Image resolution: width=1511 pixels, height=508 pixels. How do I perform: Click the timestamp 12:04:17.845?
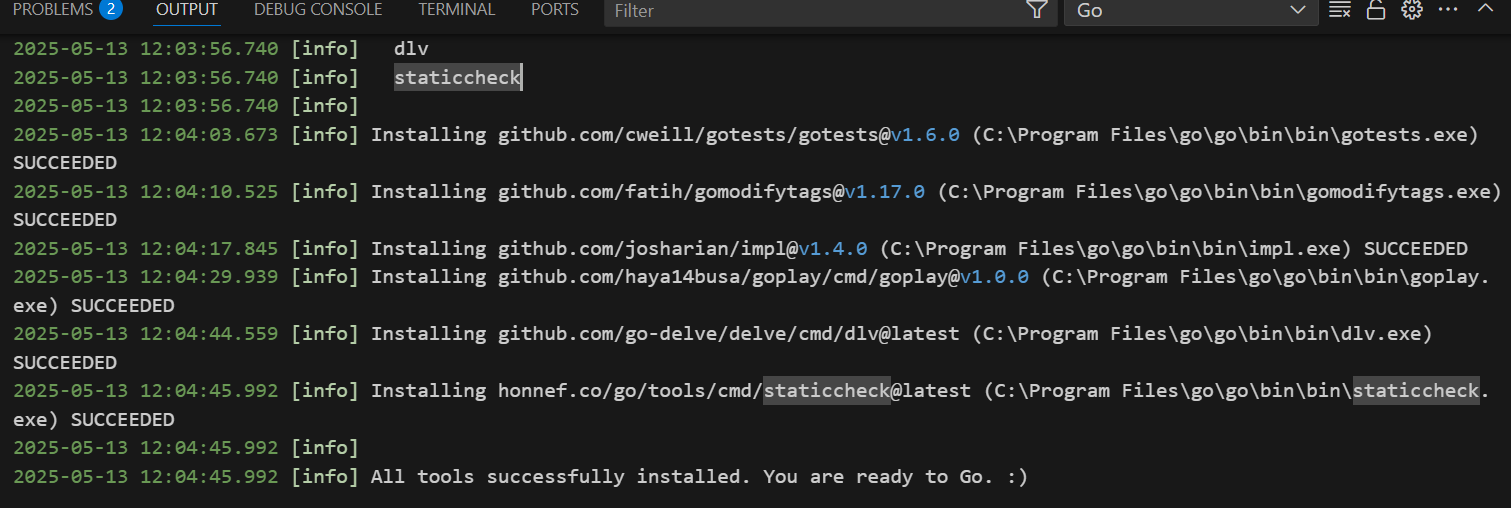(x=209, y=248)
